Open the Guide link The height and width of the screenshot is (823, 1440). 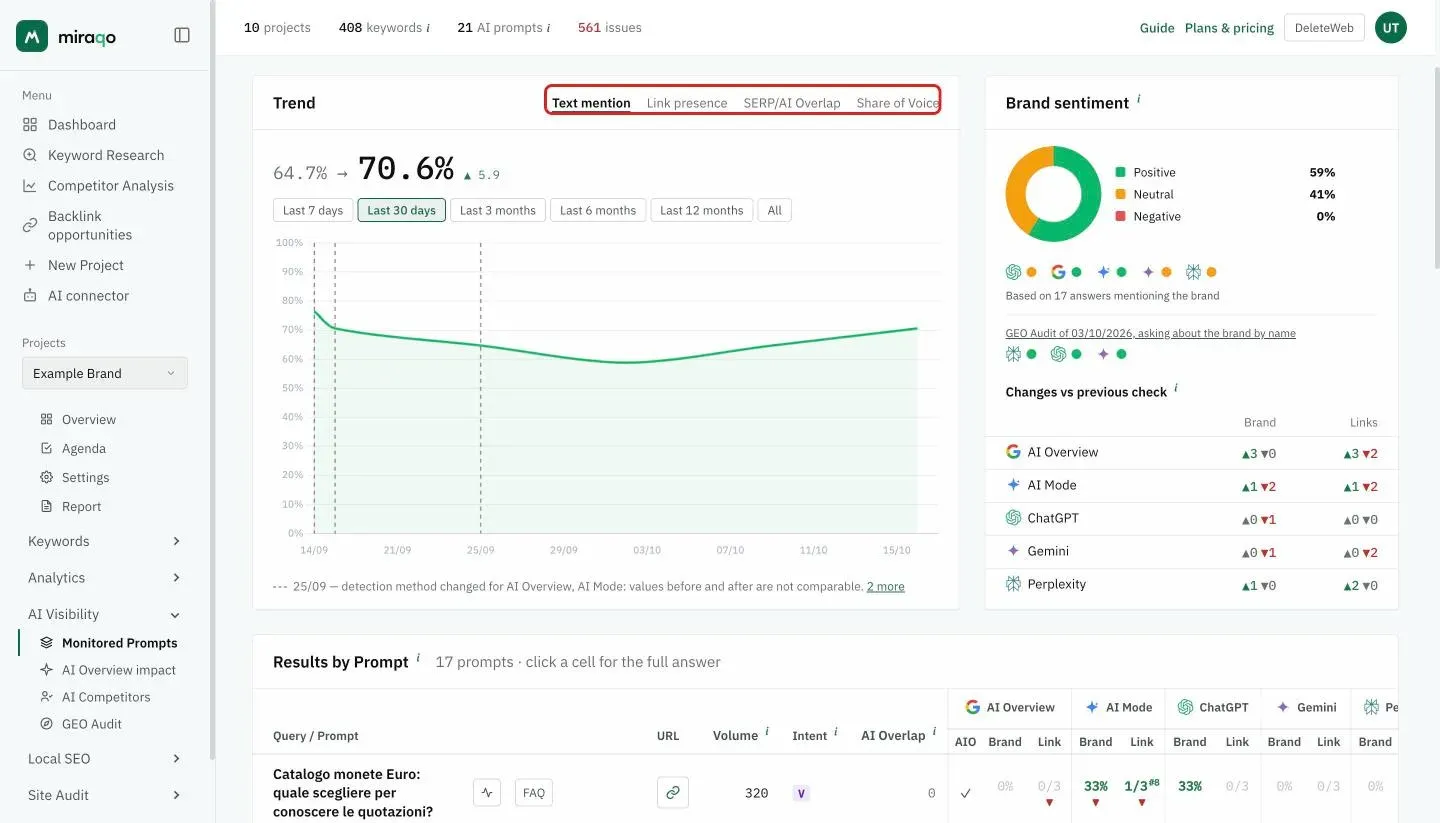1157,28
